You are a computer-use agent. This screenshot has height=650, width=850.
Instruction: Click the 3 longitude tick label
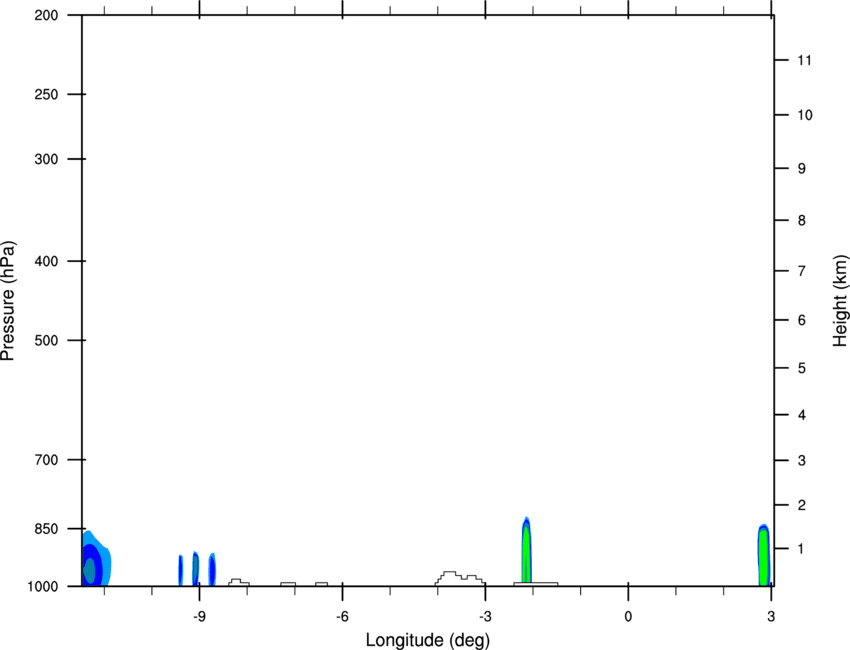coord(771,617)
